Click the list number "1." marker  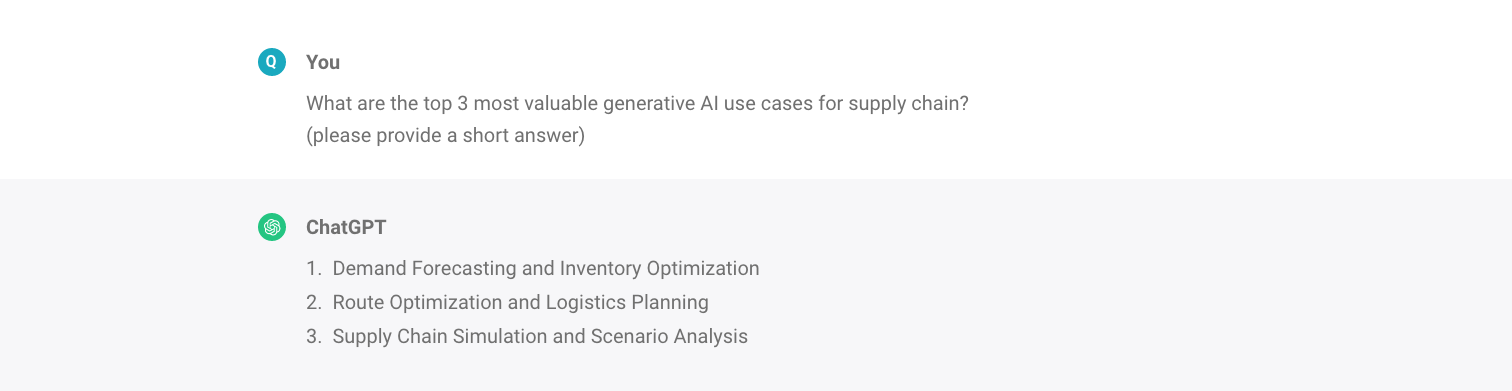click(x=314, y=268)
